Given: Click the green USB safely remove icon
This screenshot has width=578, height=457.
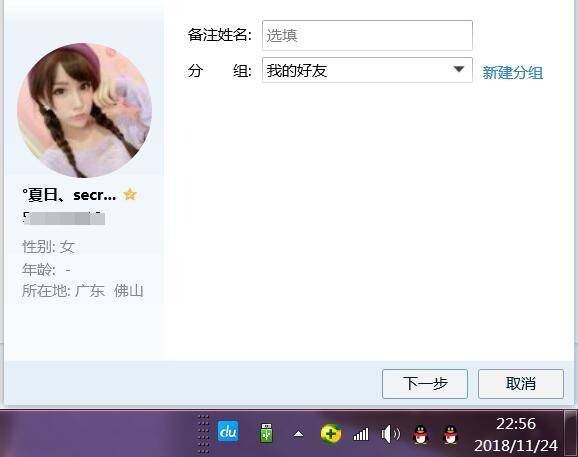Looking at the screenshot, I should (266, 432).
